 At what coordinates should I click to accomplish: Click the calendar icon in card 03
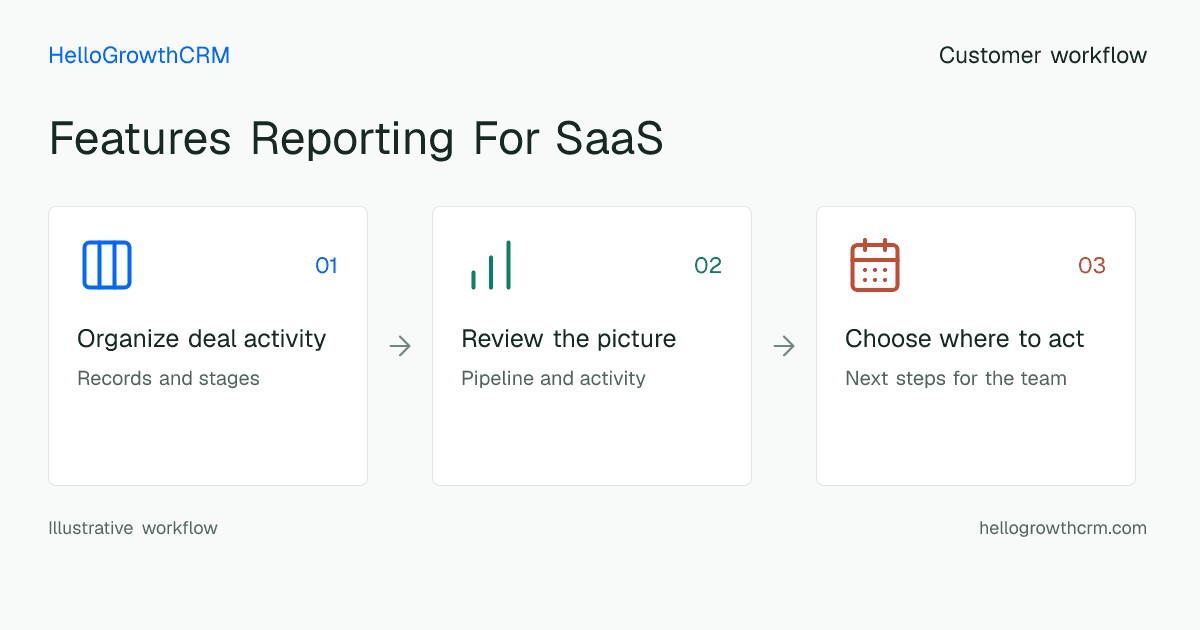tap(875, 265)
